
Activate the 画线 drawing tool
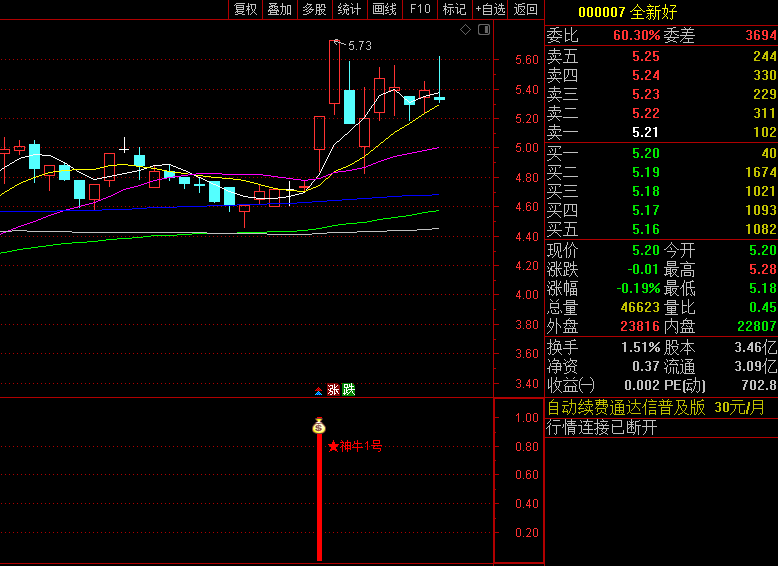click(385, 9)
